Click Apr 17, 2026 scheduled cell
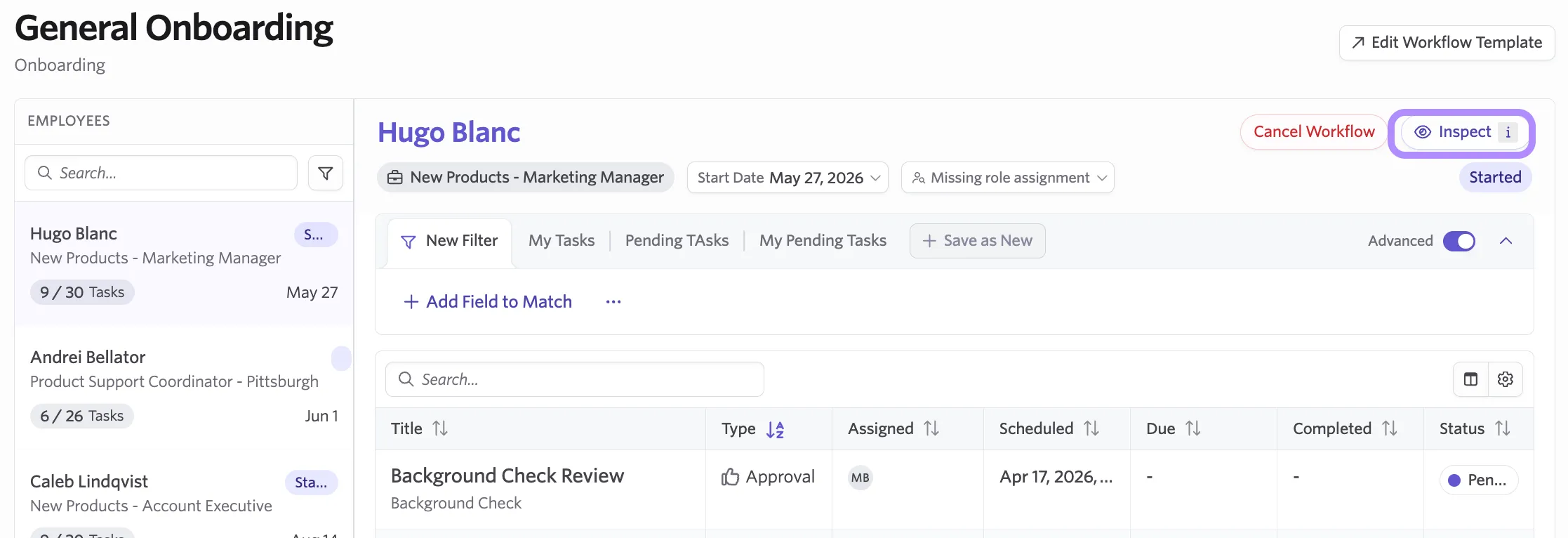Screen dimensions: 1568x538 (1056, 477)
